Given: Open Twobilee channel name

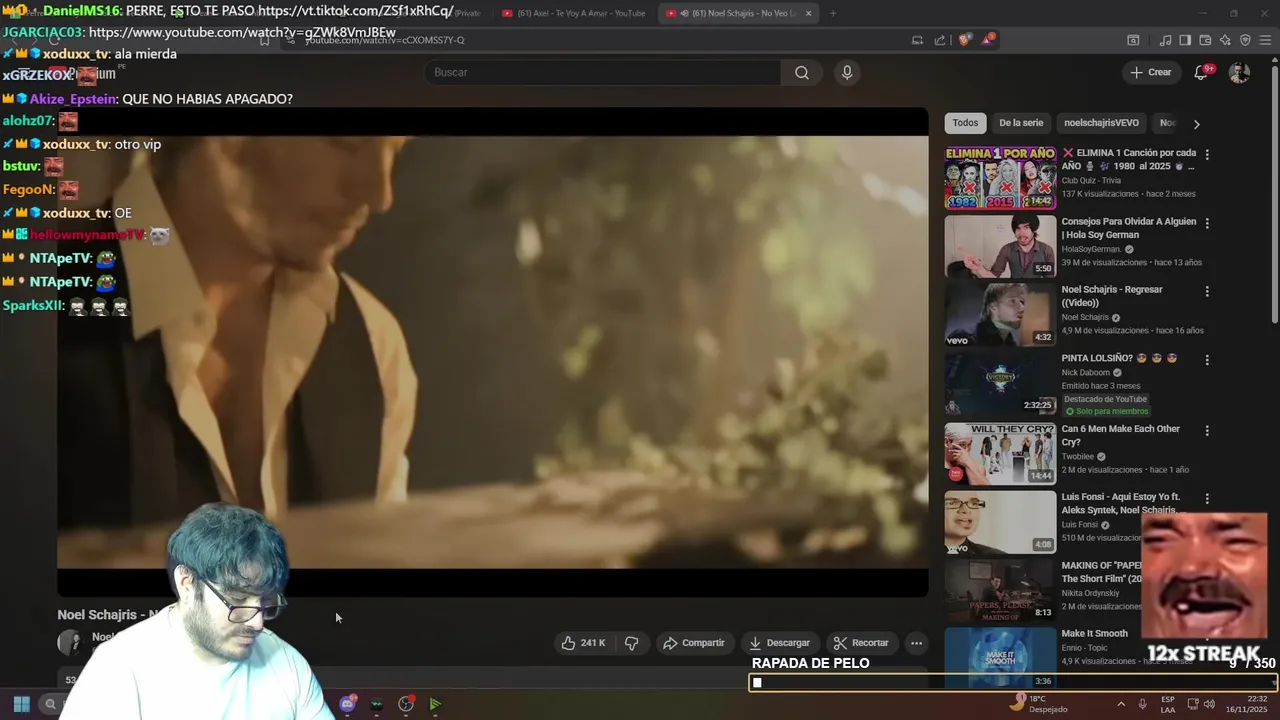Looking at the screenshot, I should (x=1077, y=457).
